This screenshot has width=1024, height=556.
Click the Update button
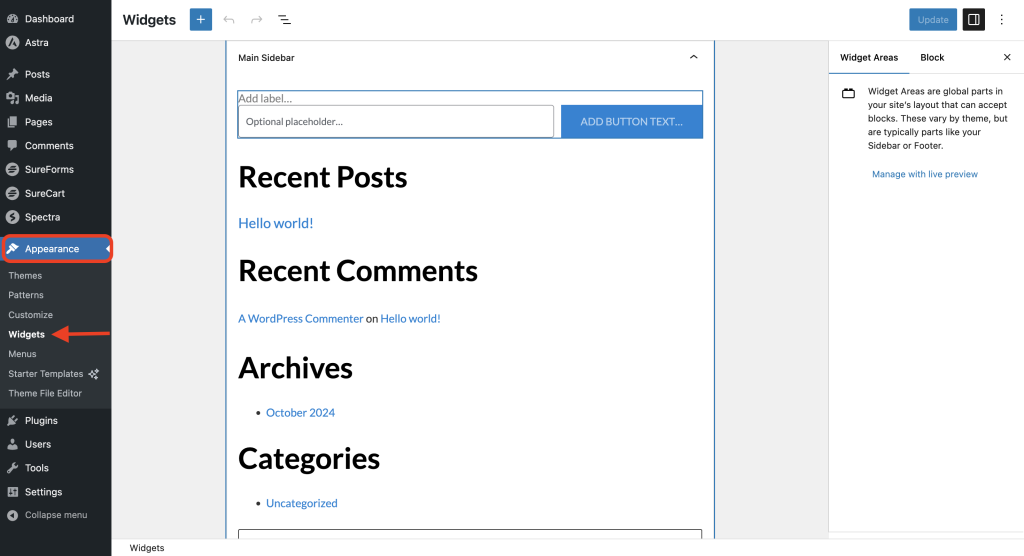tap(933, 20)
